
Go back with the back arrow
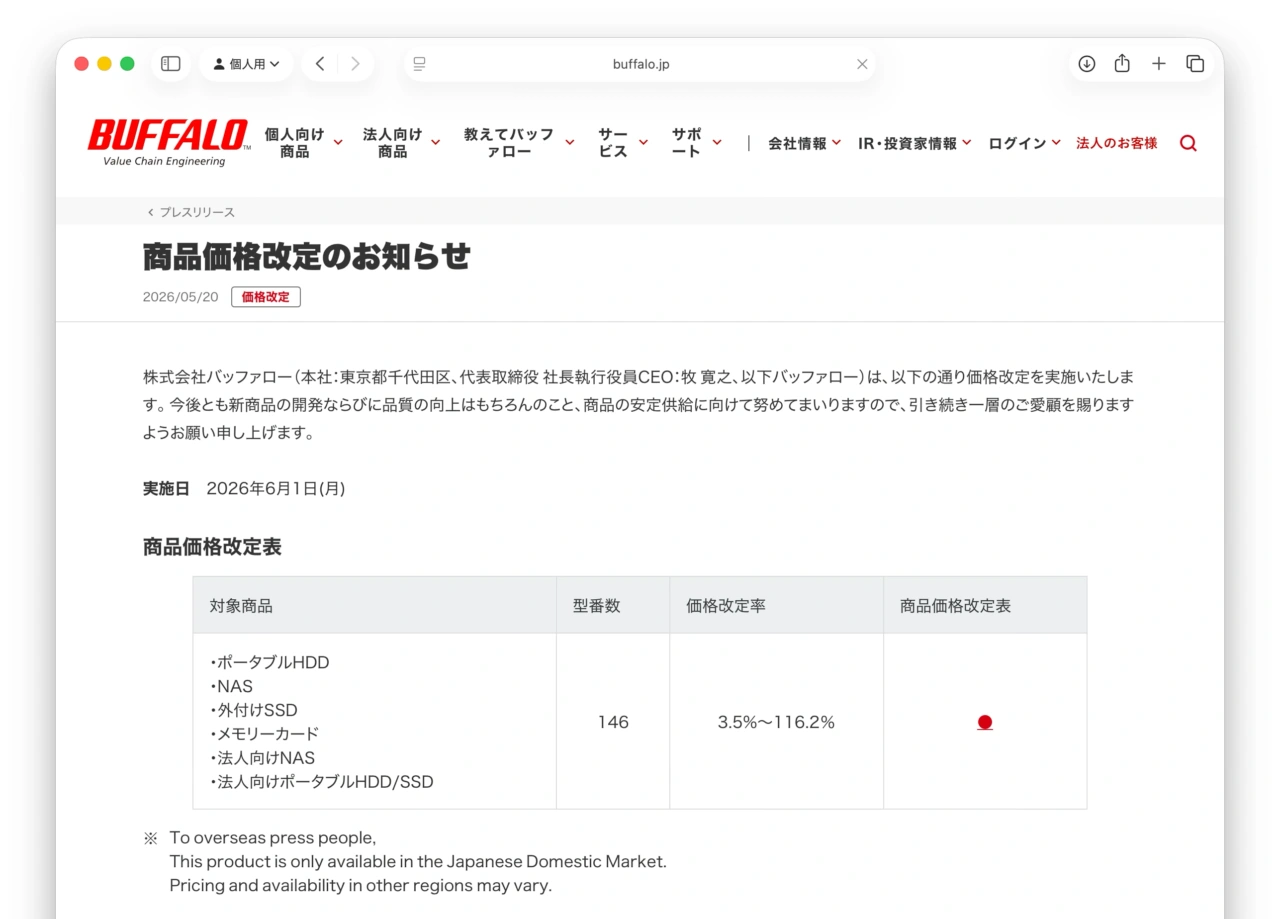click(320, 64)
